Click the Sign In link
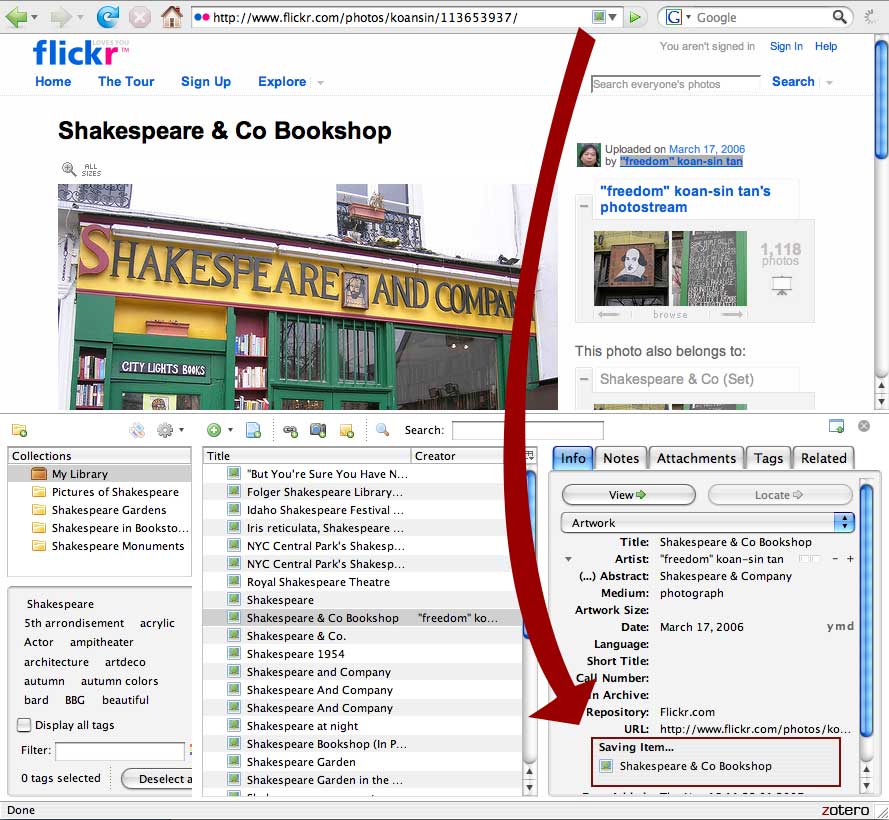 point(786,47)
